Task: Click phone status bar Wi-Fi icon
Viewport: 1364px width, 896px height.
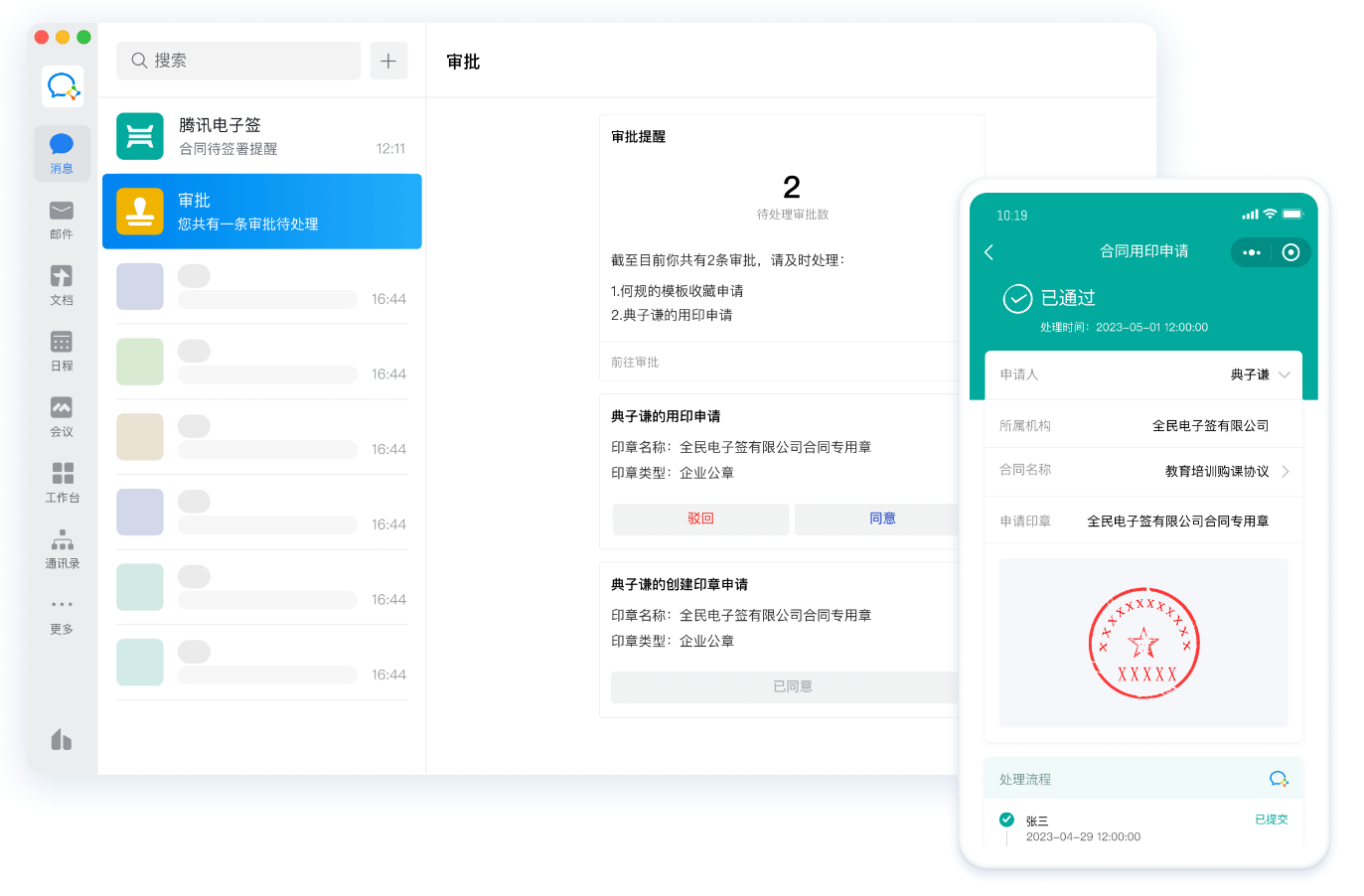Action: pos(1270,214)
